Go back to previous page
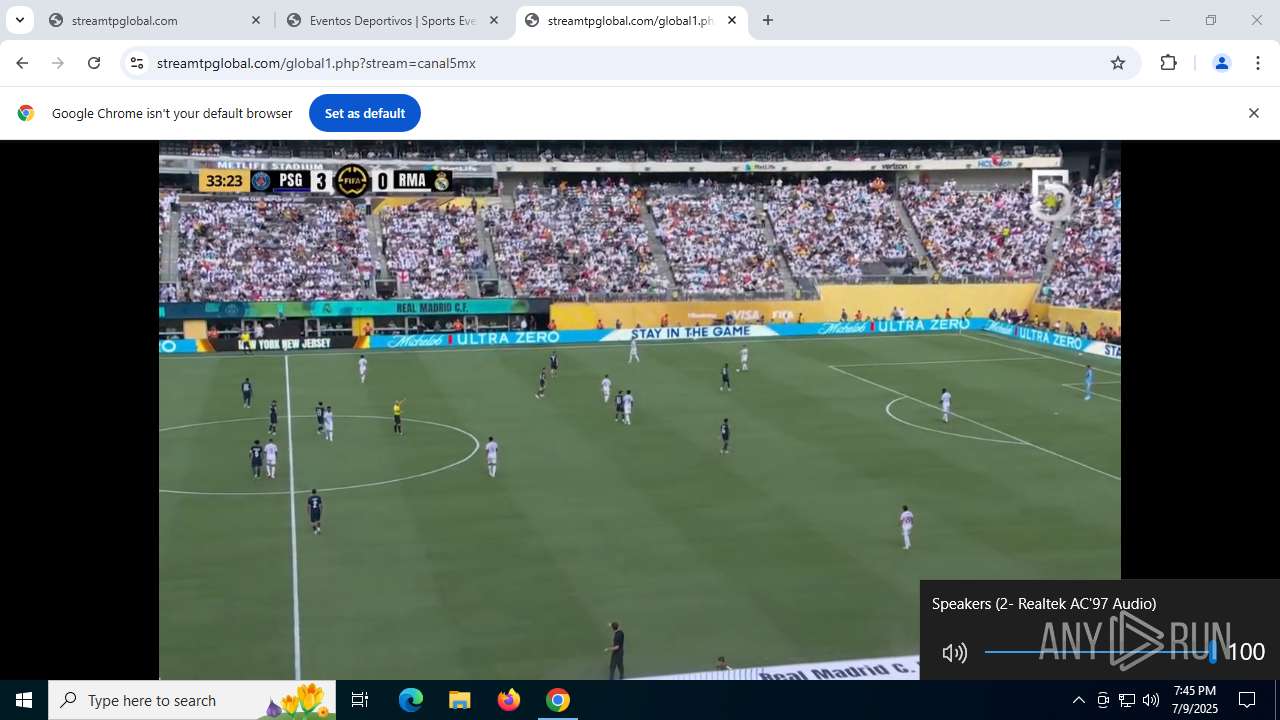This screenshot has width=1280, height=720. coord(22,63)
